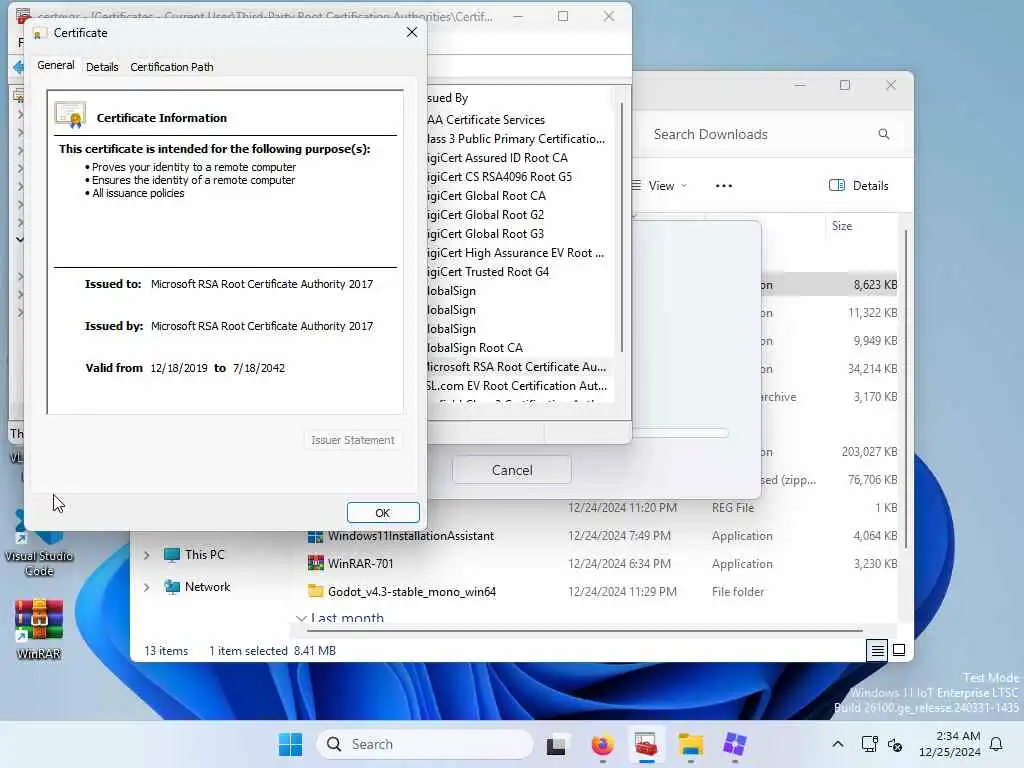Sort files by the Size column
The width and height of the screenshot is (1024, 768).
(842, 226)
